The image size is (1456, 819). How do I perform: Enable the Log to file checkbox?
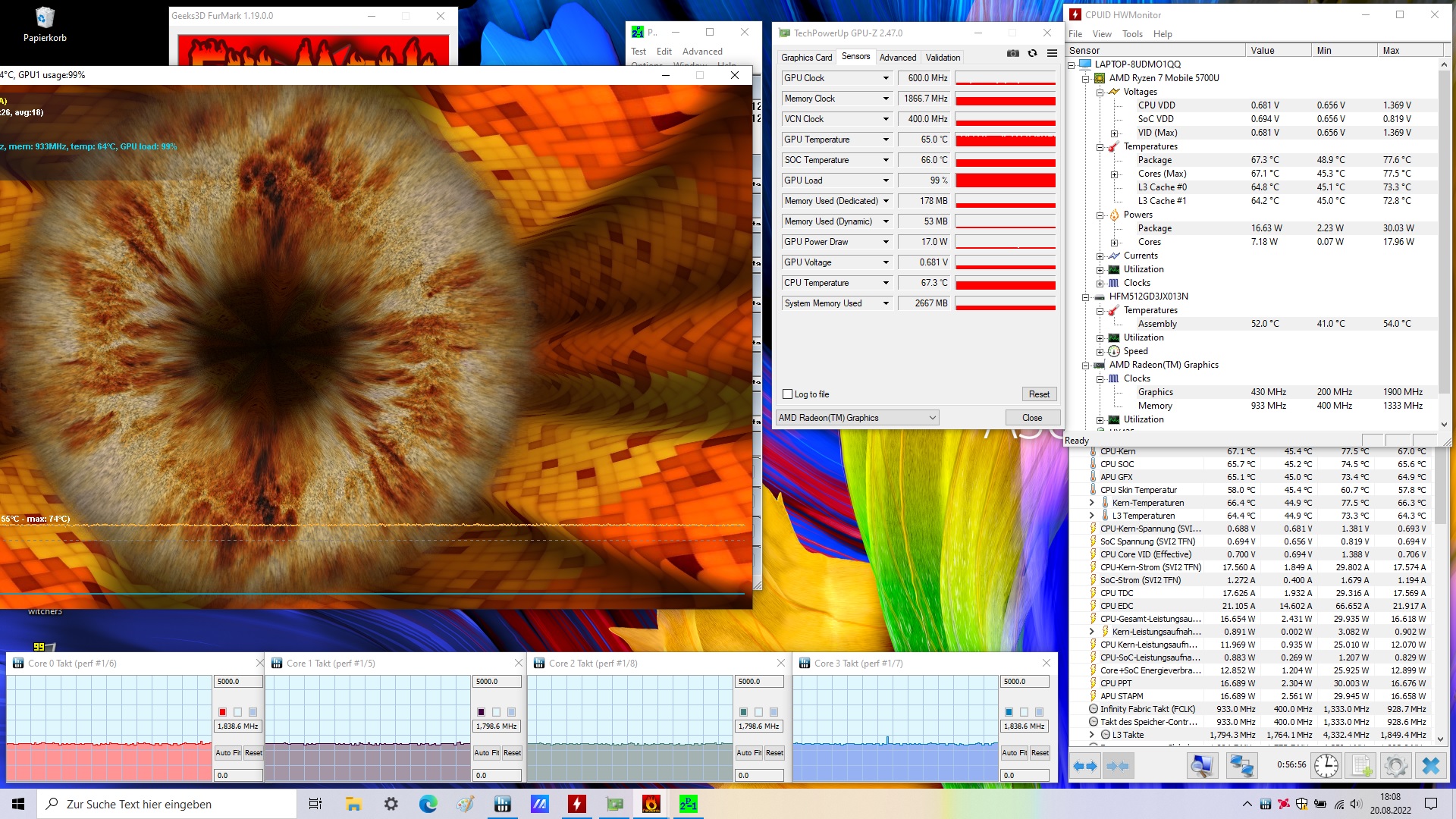coord(787,394)
